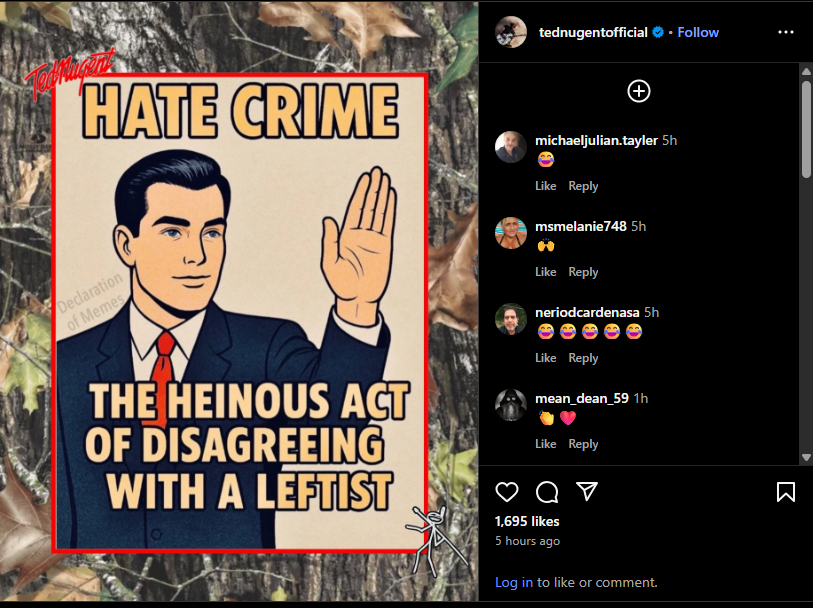
Task: Open the Hate Crime meme image
Action: point(239,302)
